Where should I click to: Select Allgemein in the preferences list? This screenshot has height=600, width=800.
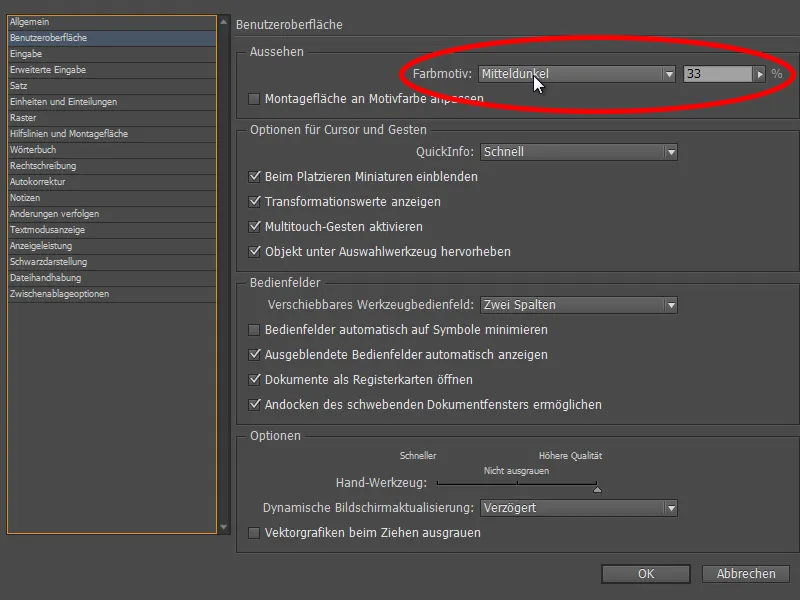click(112, 22)
